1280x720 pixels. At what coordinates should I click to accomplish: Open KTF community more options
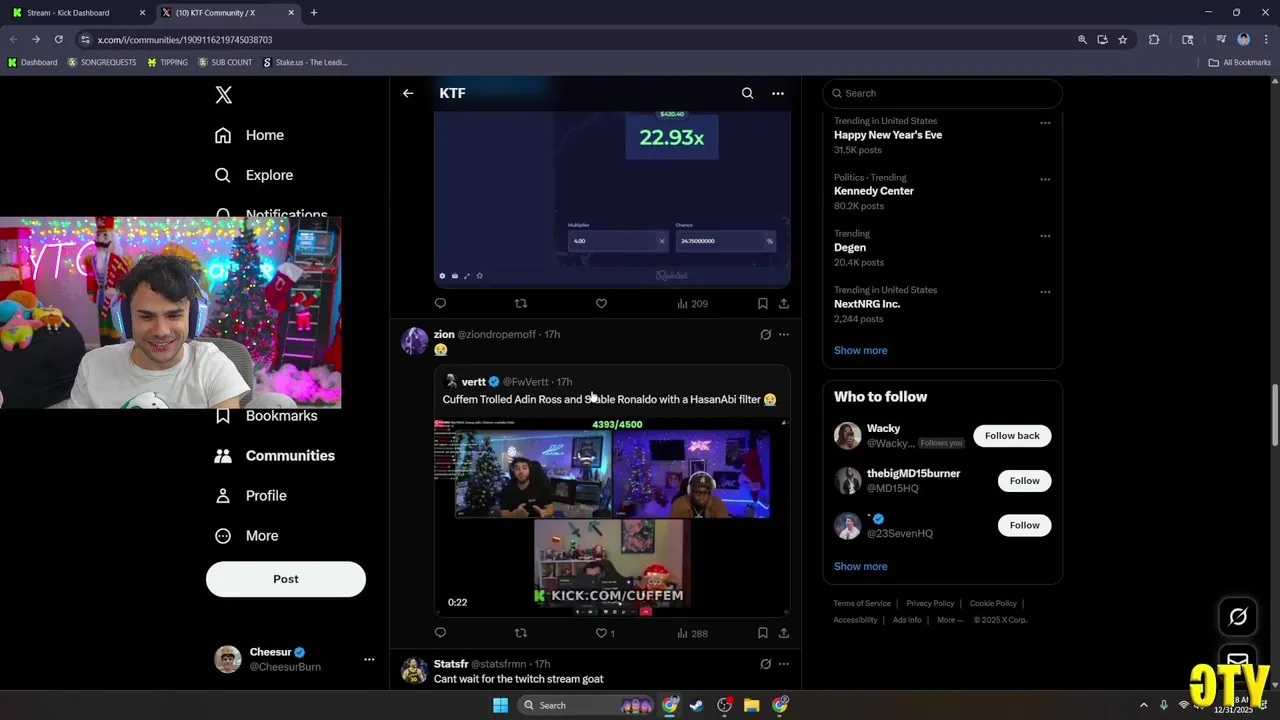point(778,93)
